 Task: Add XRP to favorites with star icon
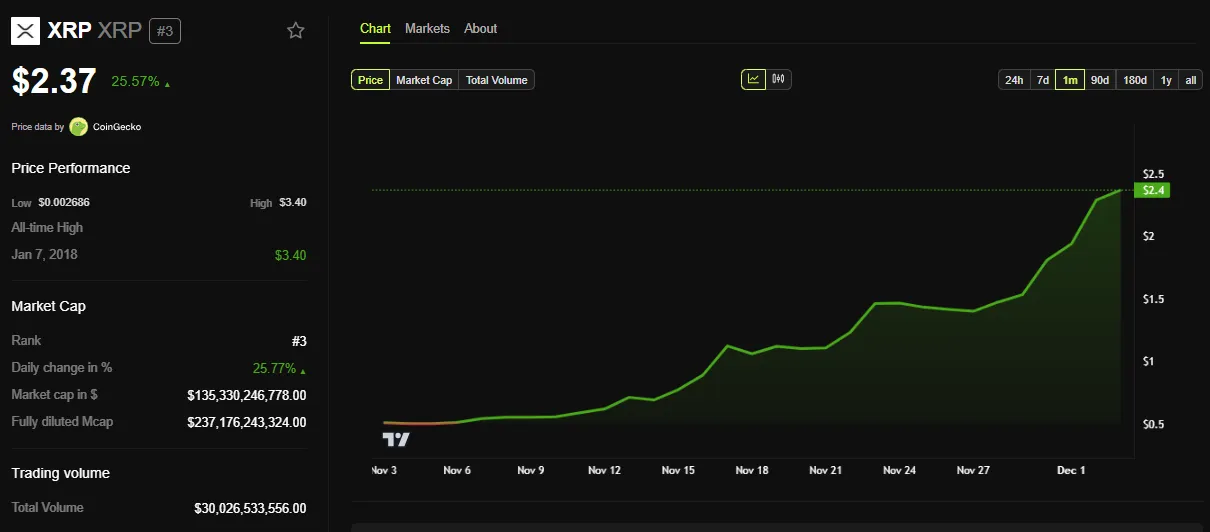(295, 31)
